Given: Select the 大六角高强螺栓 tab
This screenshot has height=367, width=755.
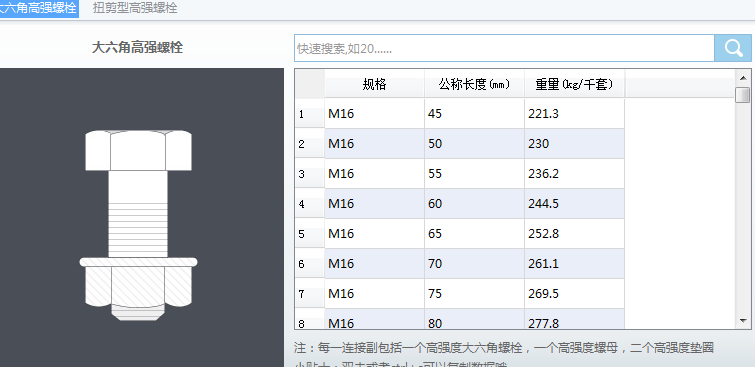Looking at the screenshot, I should coord(39,8).
